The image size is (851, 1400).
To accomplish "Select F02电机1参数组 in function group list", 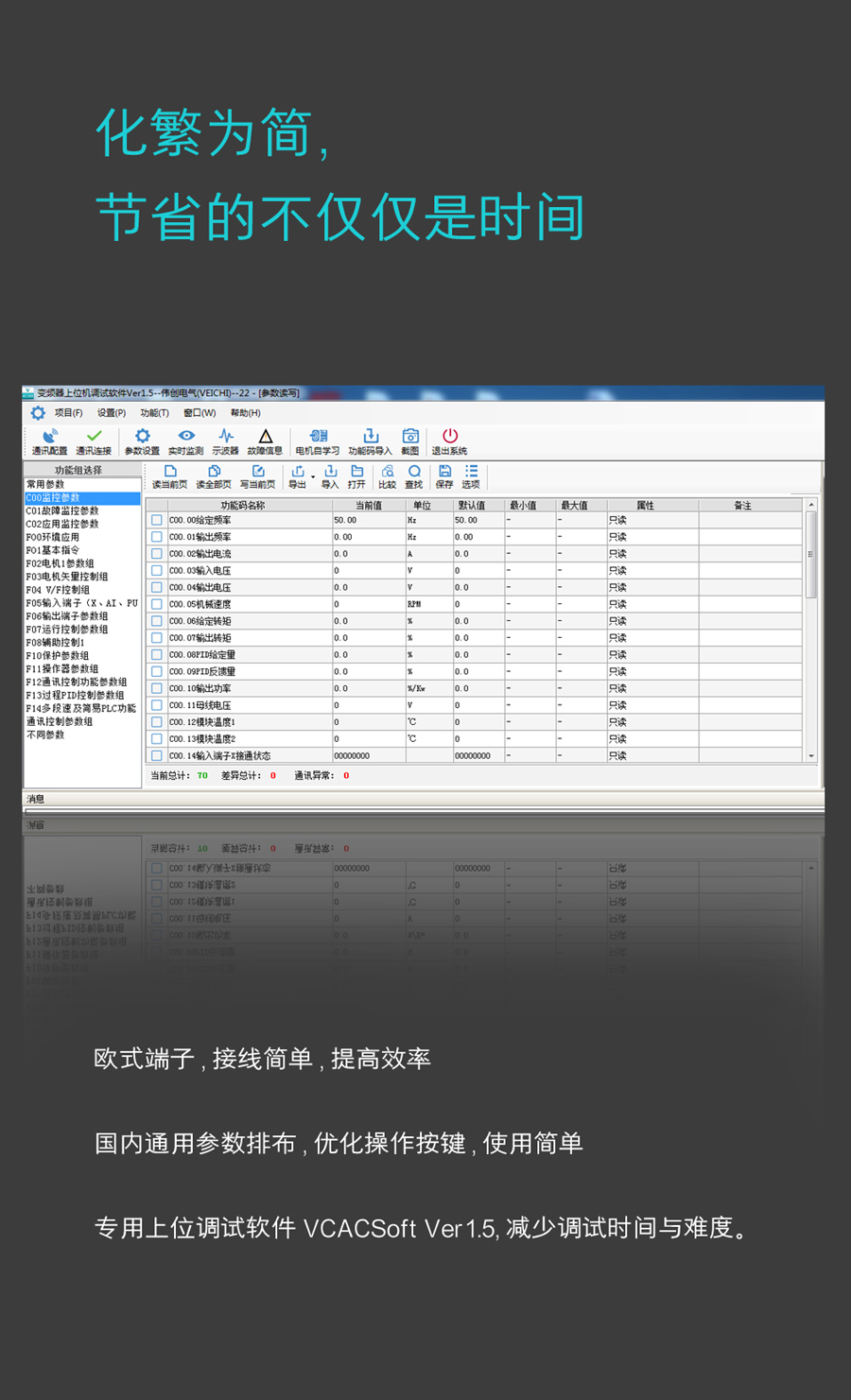I will tap(60, 563).
